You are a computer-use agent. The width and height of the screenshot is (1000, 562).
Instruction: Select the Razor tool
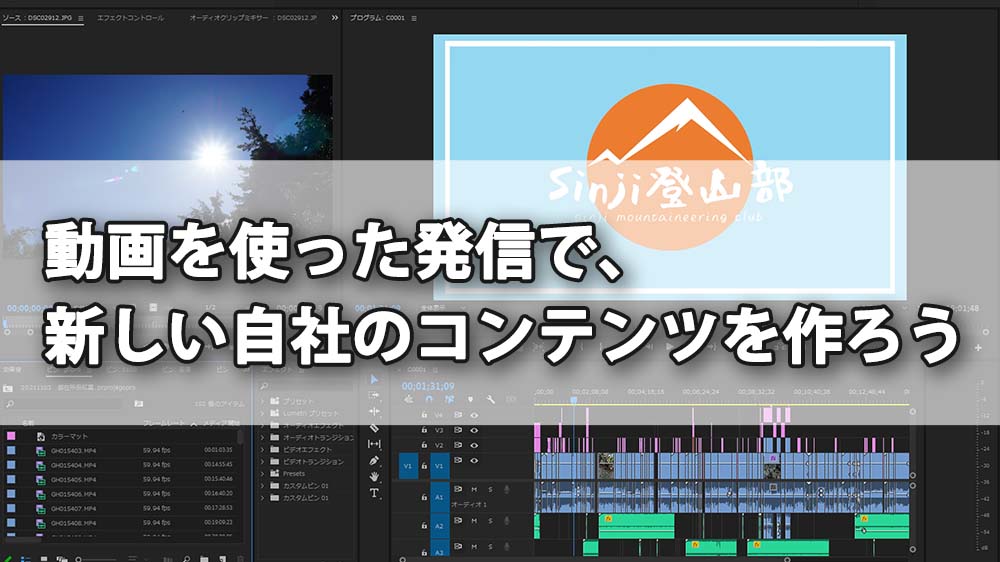[374, 428]
